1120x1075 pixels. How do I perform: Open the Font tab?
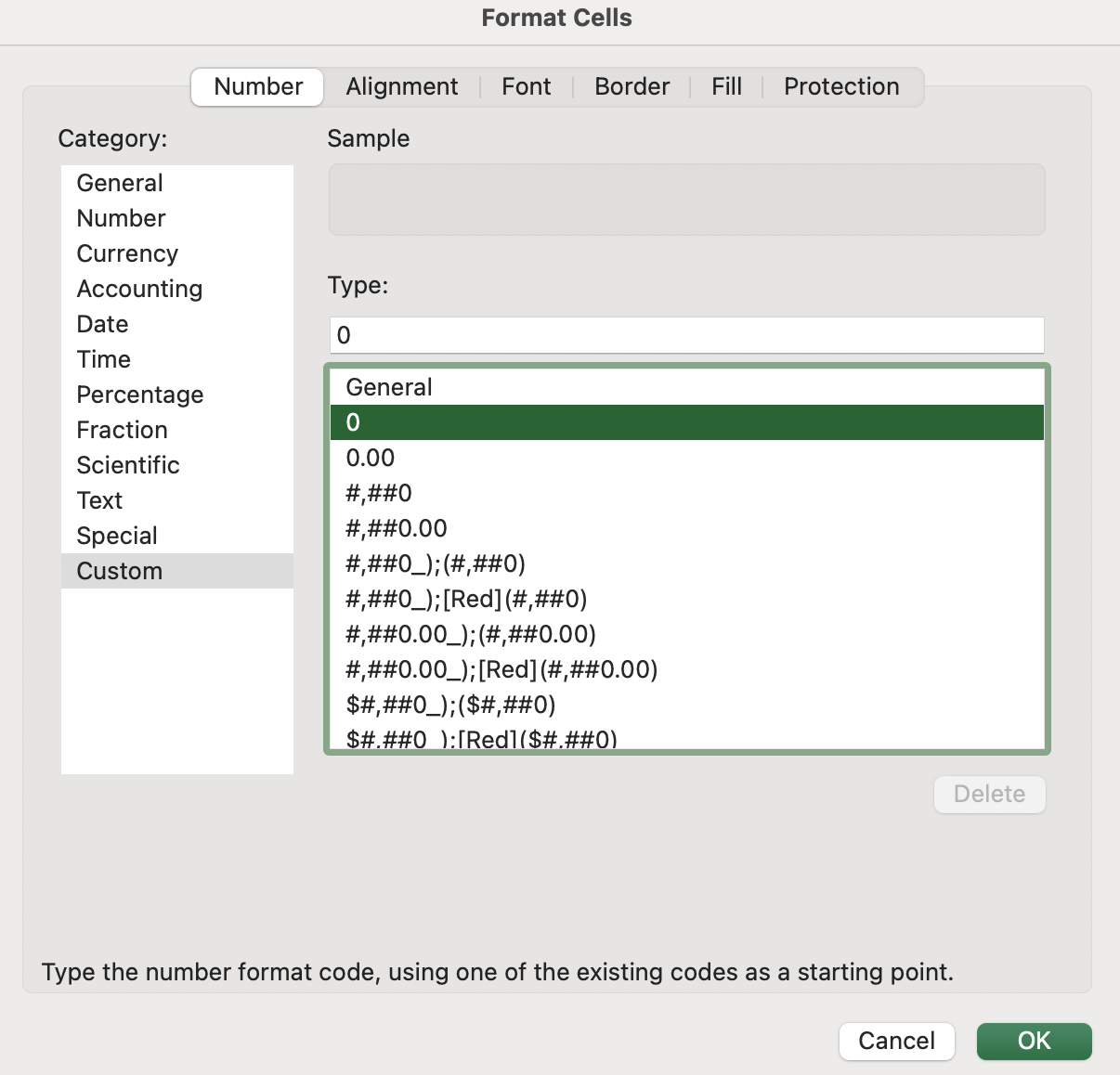click(x=526, y=86)
